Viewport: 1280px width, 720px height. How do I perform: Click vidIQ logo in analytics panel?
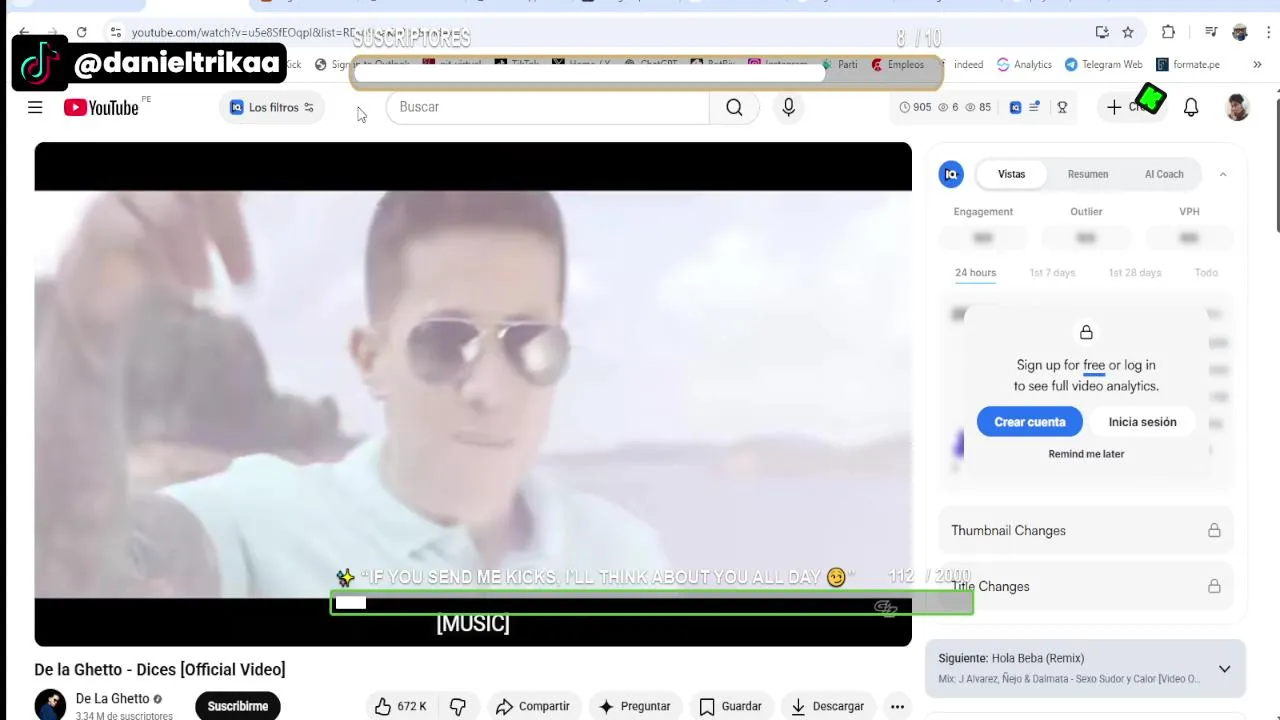point(951,174)
